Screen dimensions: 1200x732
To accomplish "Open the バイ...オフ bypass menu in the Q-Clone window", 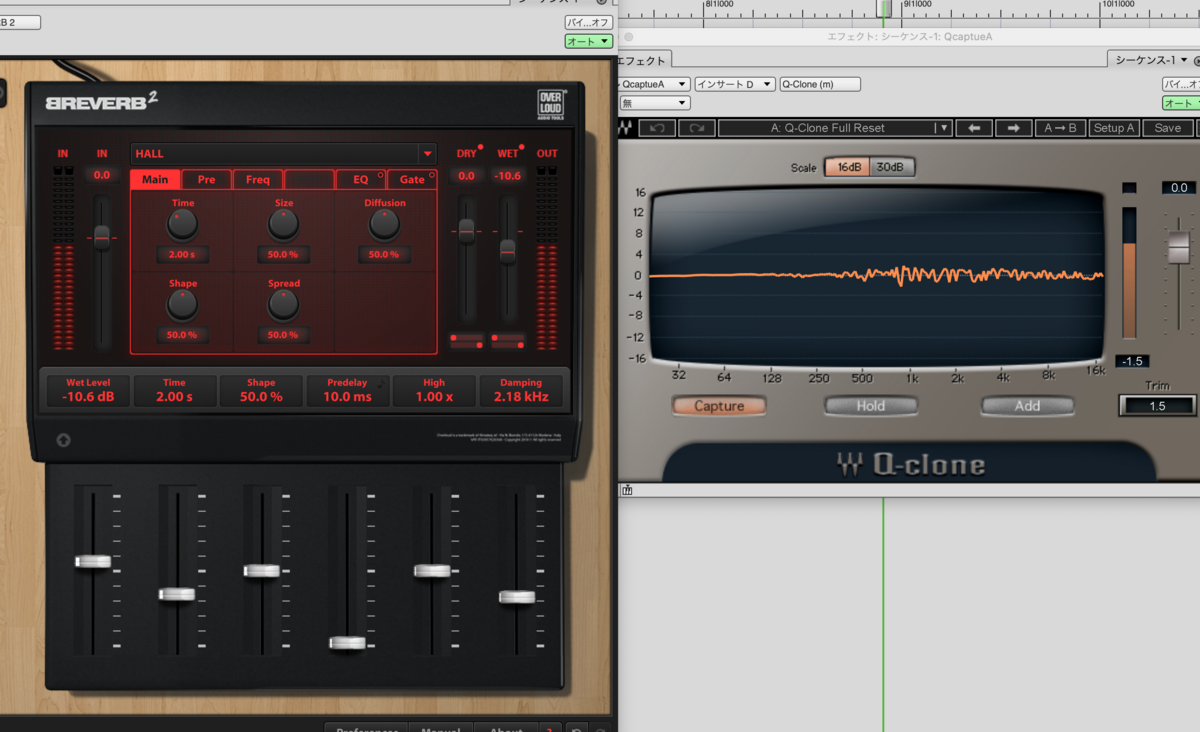I will [1180, 84].
